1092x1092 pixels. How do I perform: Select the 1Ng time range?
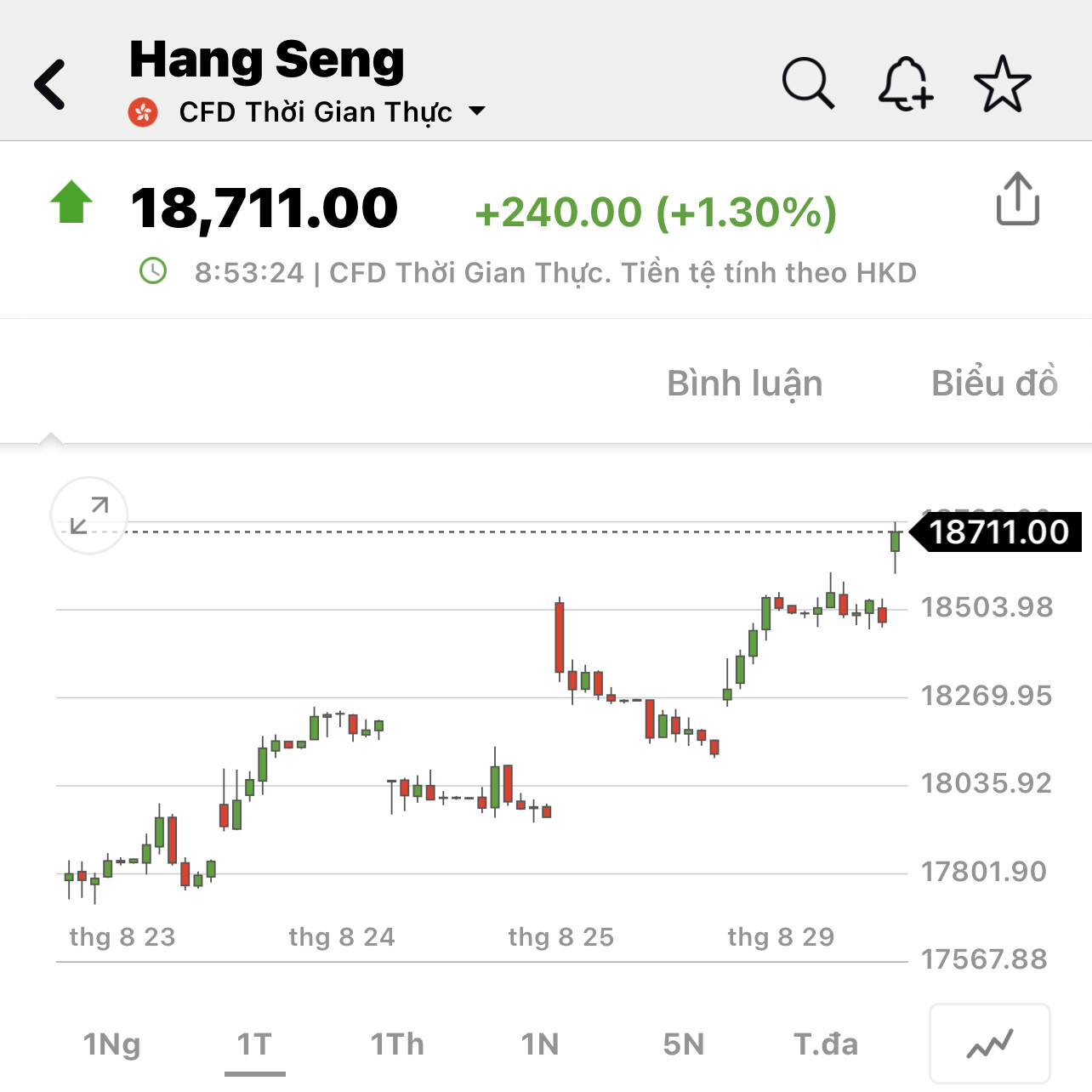[x=111, y=1044]
